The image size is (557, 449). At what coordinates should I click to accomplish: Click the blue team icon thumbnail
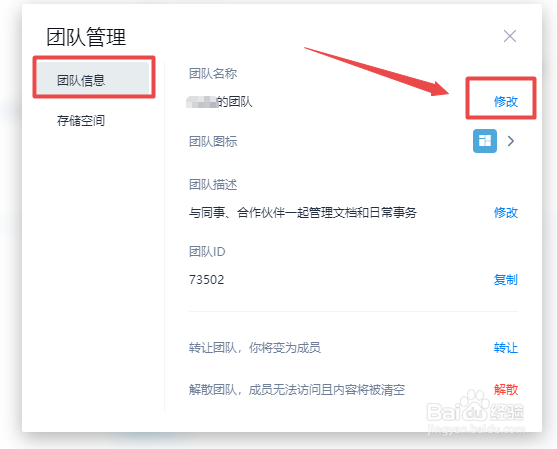pyautogui.click(x=485, y=141)
